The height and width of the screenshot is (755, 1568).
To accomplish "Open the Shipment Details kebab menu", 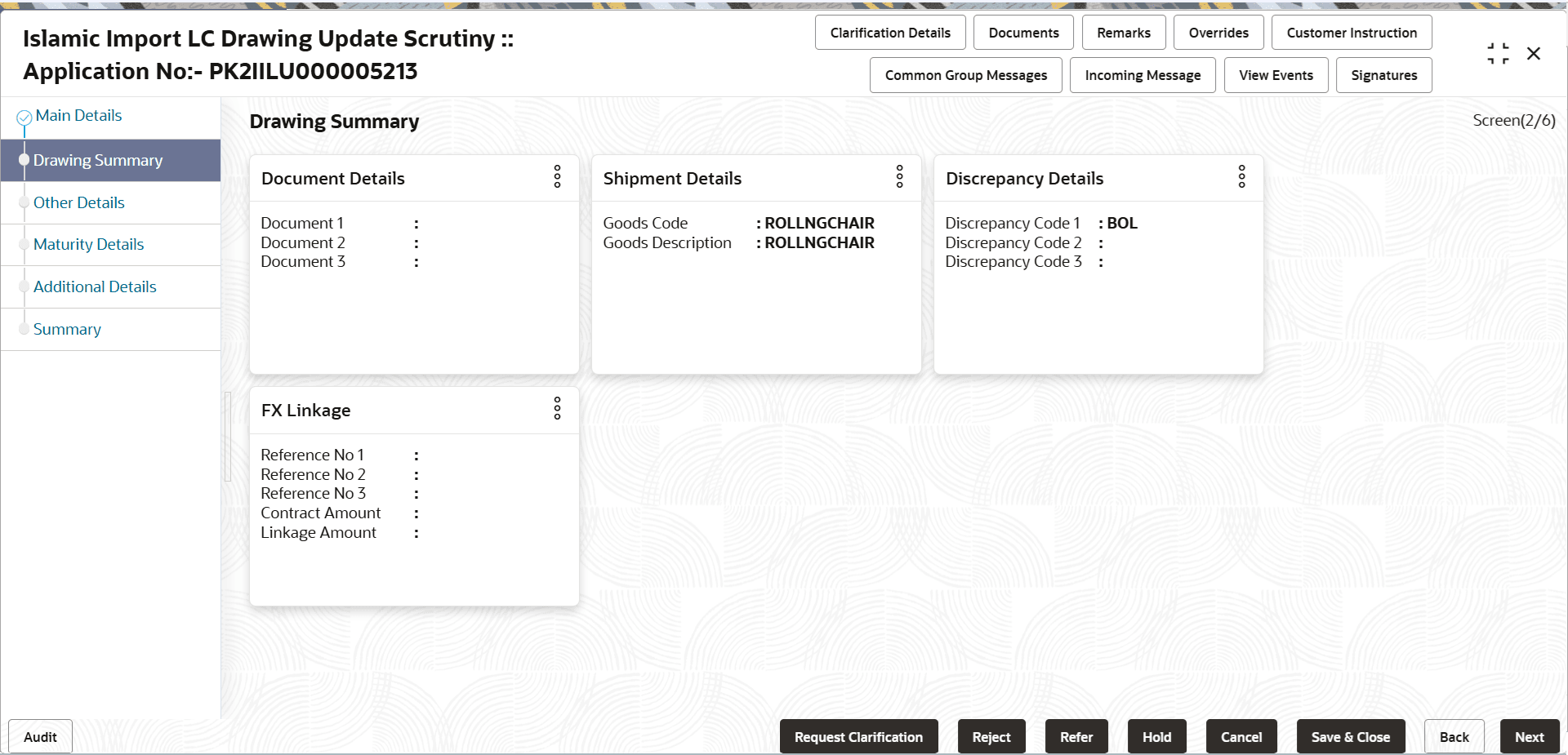I will [x=898, y=177].
